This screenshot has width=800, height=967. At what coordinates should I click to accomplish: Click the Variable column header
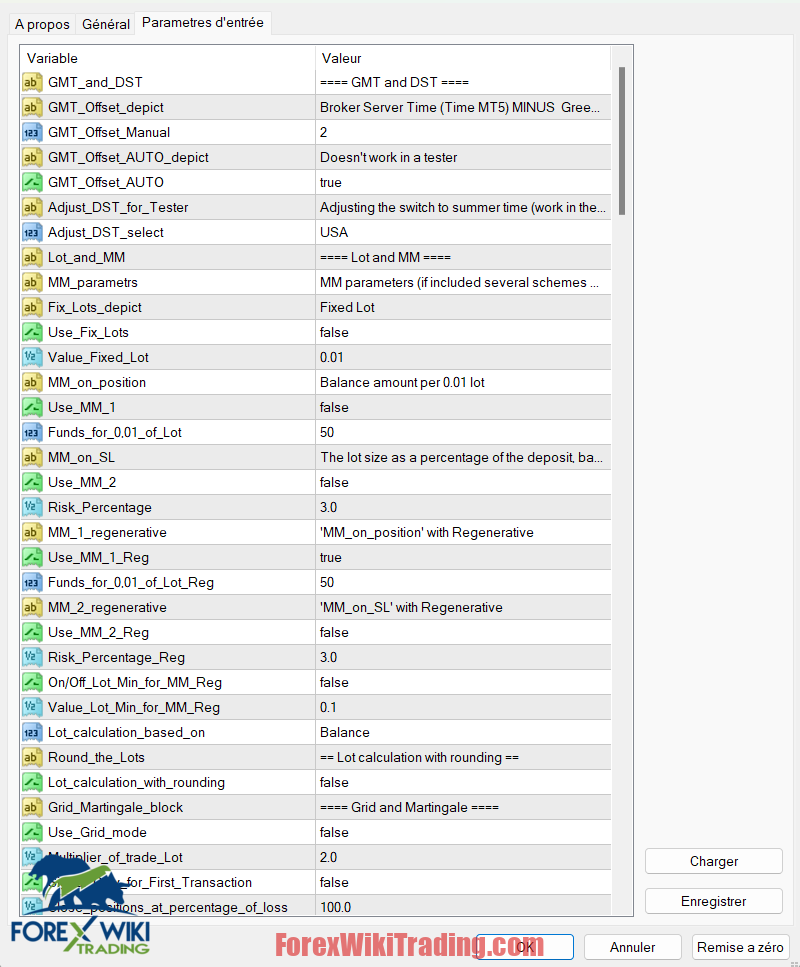pyautogui.click(x=168, y=58)
